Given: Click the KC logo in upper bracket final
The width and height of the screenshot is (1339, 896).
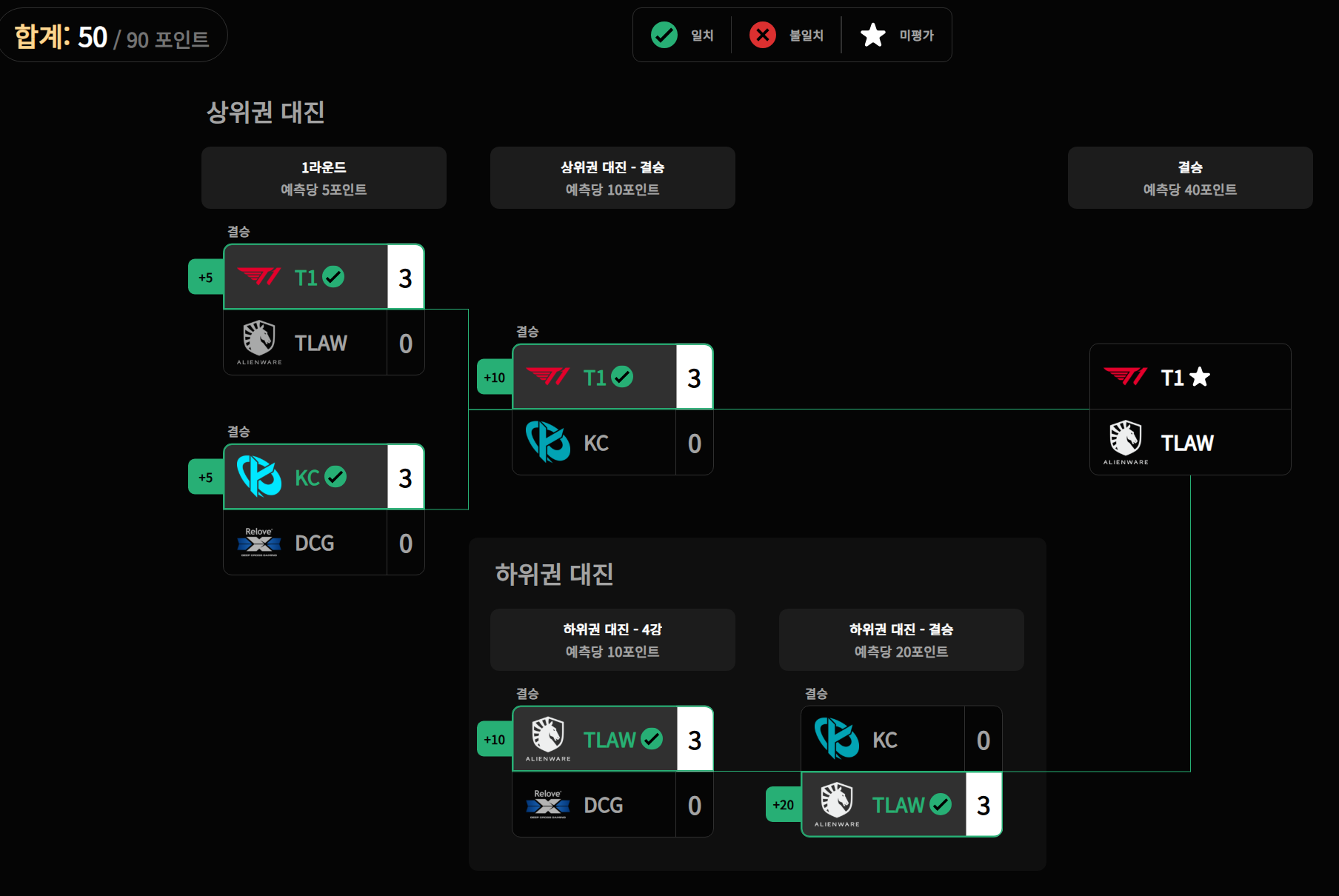Looking at the screenshot, I should click(x=548, y=442).
